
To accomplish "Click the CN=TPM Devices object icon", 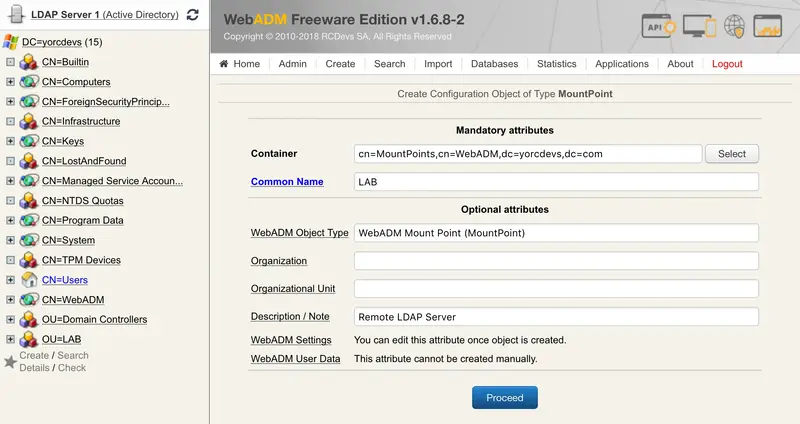I will [29, 260].
